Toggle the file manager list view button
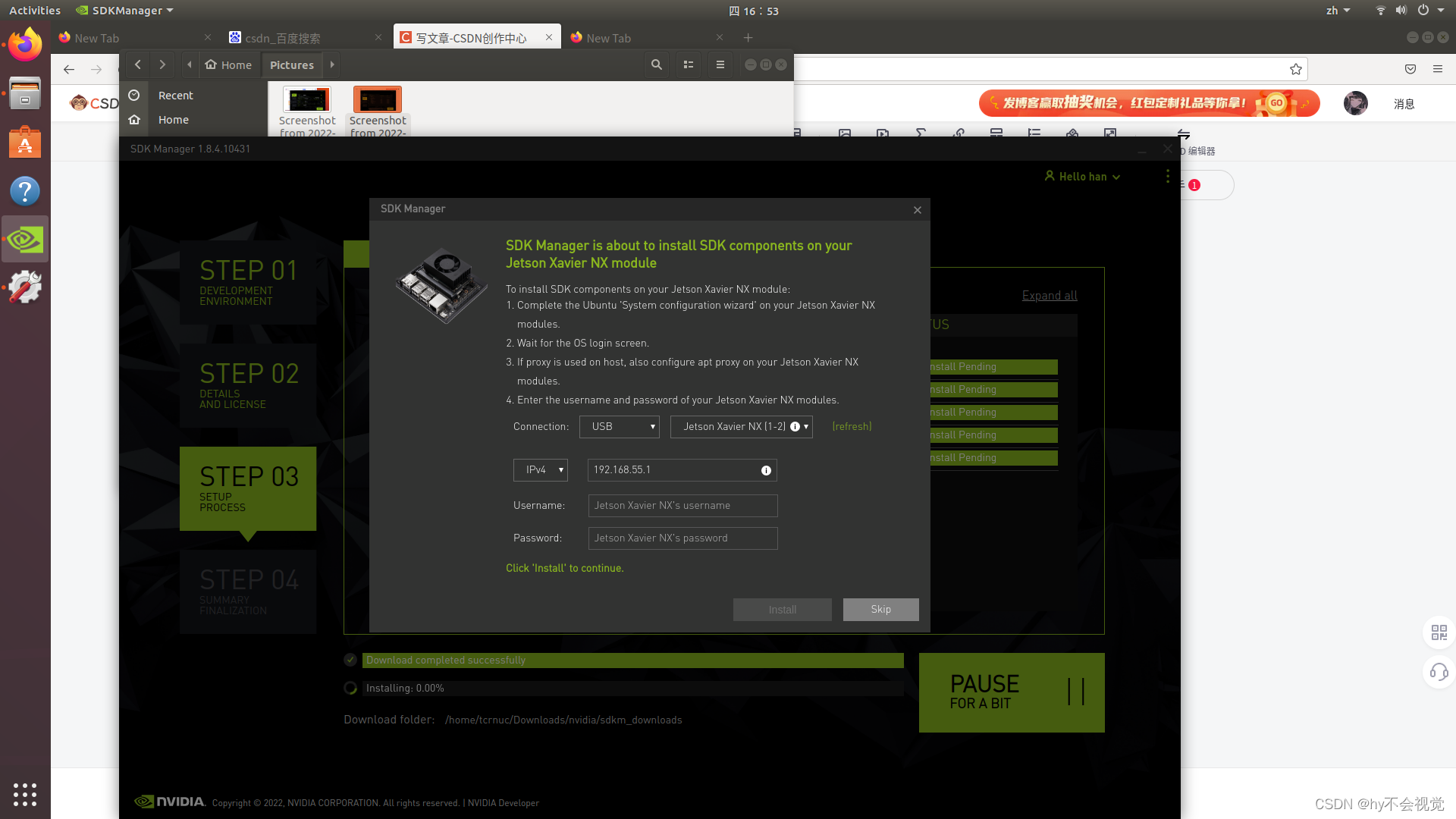The image size is (1456, 819). click(689, 65)
